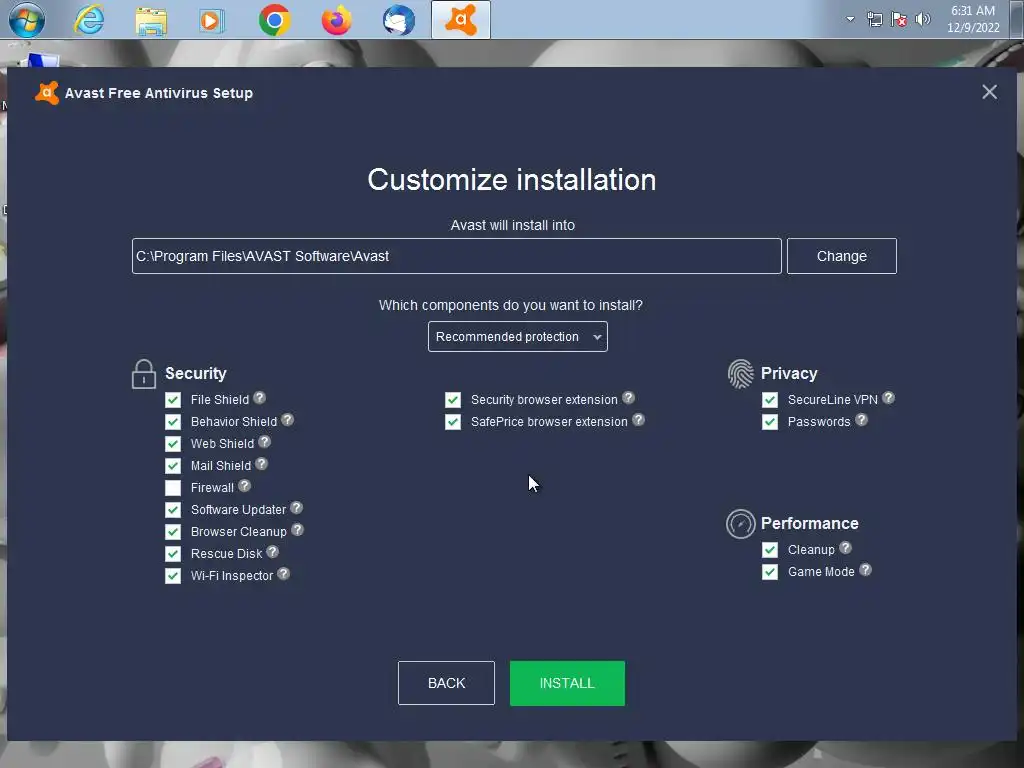The height and width of the screenshot is (768, 1024).
Task: Click the INSTALL button
Action: [x=567, y=683]
